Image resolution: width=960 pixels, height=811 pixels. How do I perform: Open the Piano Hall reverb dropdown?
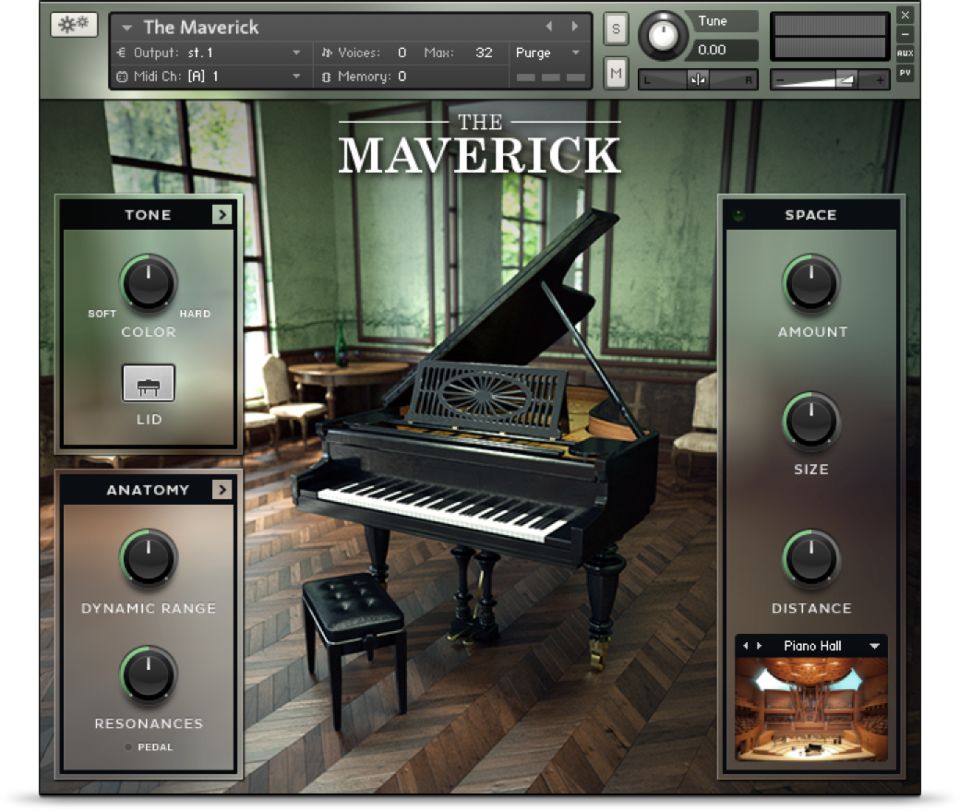pos(874,647)
